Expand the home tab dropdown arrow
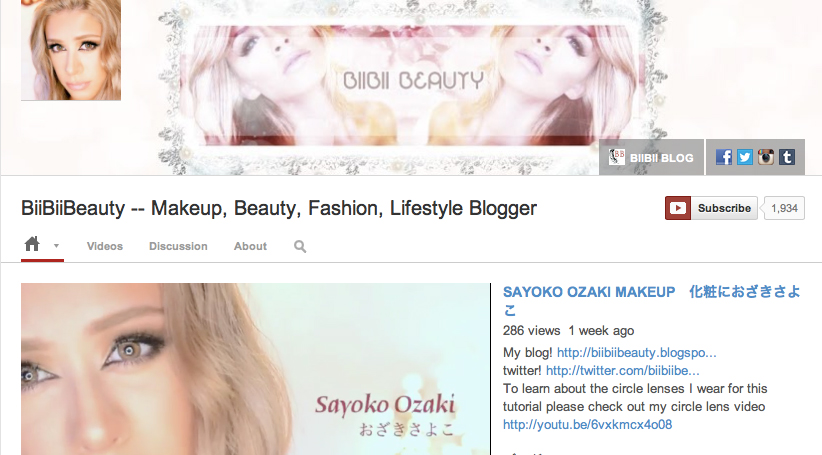Viewport: 822px width, 455px height. point(56,245)
